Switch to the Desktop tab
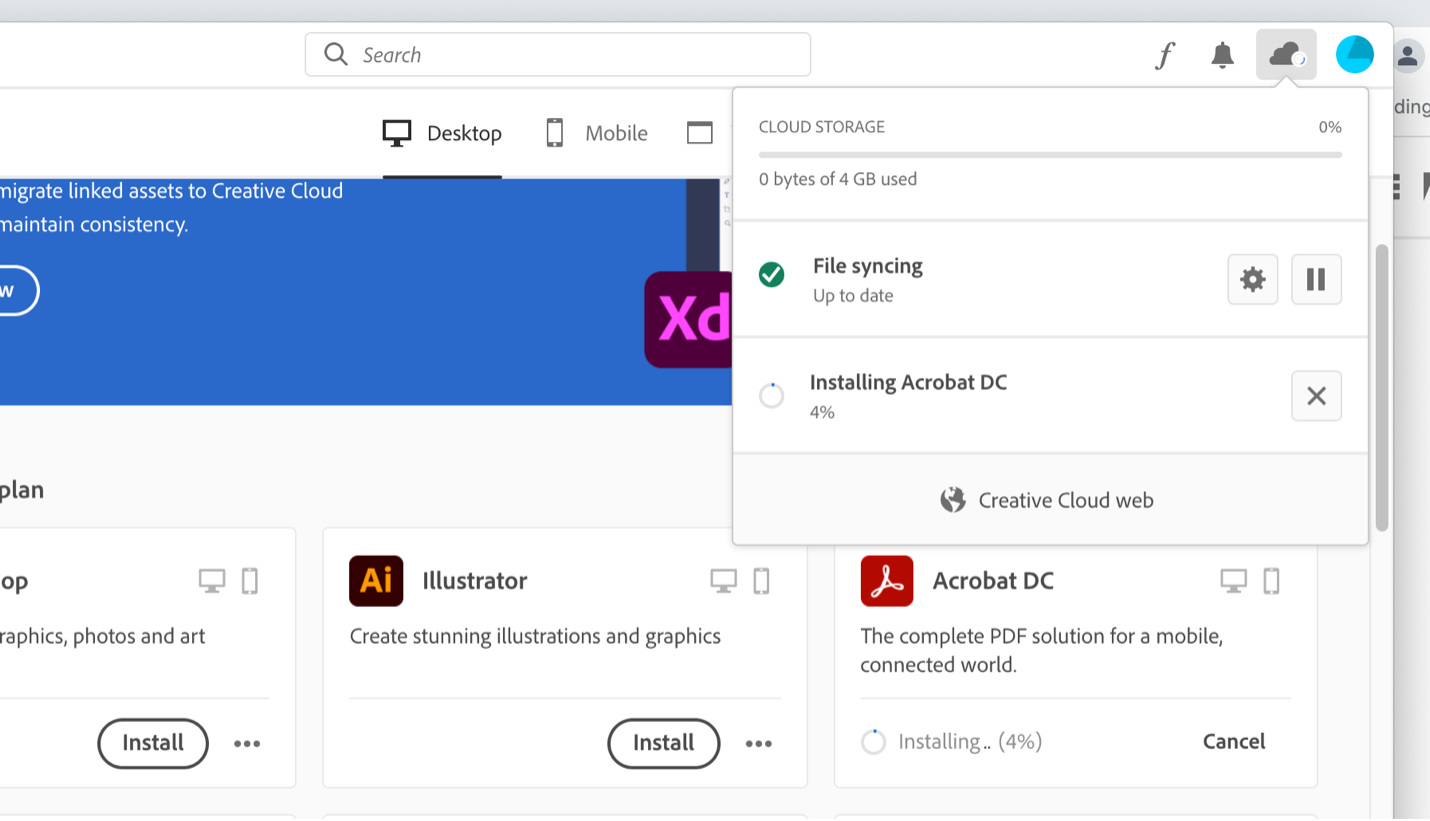Screen dimensions: 1430x821 (x=442, y=133)
